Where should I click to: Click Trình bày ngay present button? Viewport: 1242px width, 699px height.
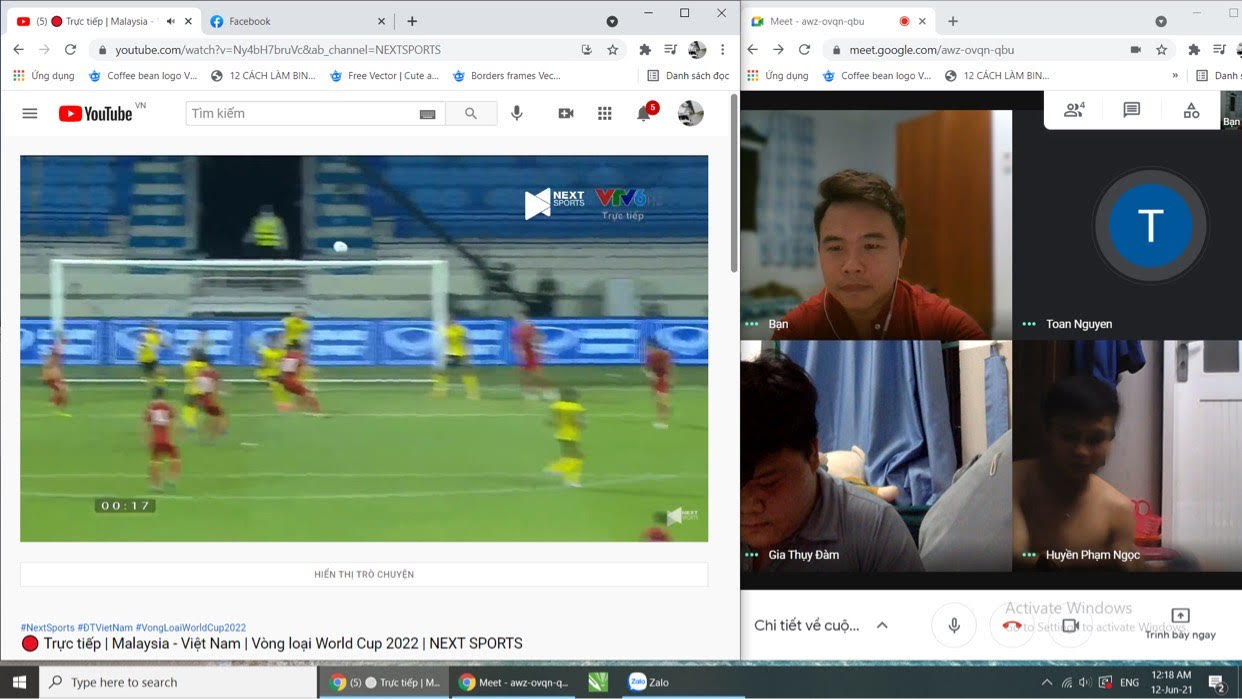point(1180,624)
